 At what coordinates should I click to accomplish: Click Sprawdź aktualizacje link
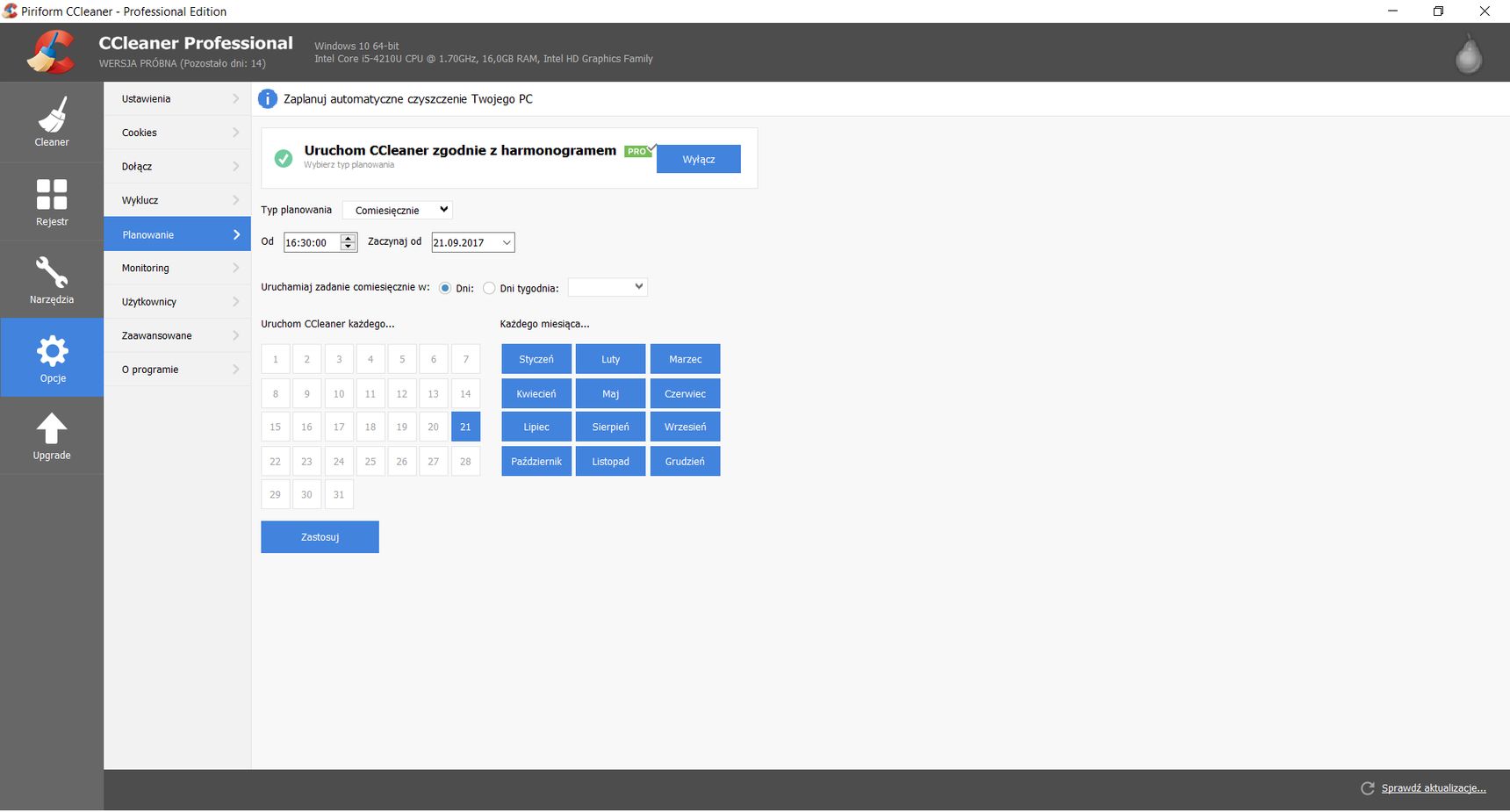1434,788
